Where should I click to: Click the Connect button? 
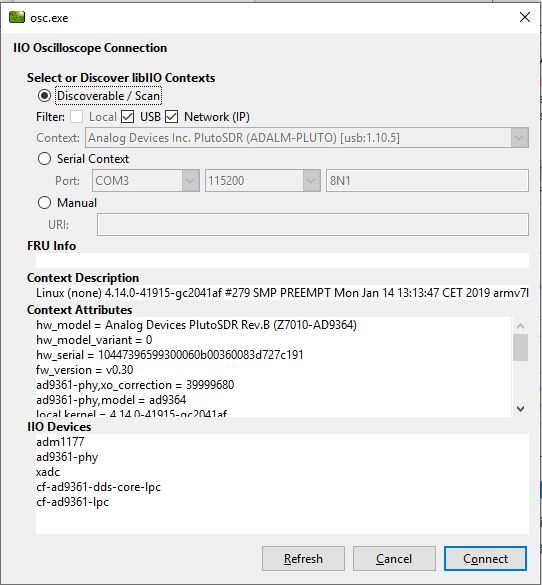pyautogui.click(x=485, y=559)
